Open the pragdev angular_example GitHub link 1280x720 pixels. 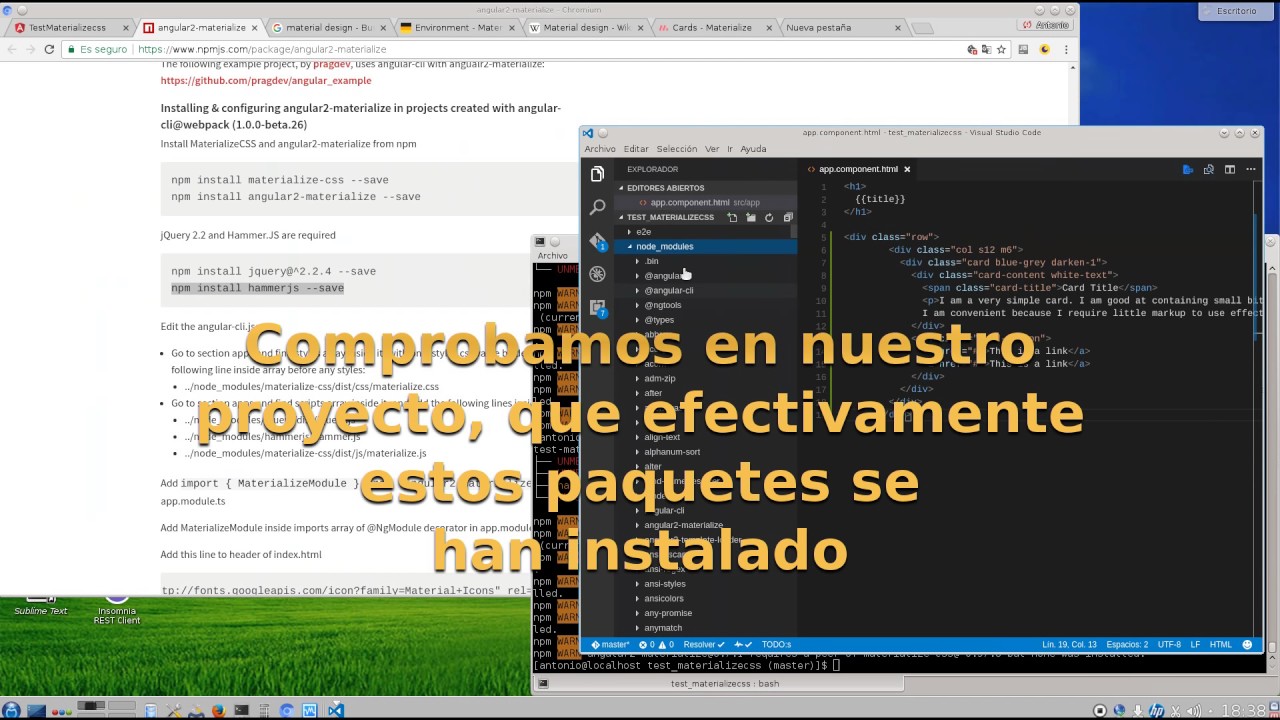pyautogui.click(x=266, y=80)
